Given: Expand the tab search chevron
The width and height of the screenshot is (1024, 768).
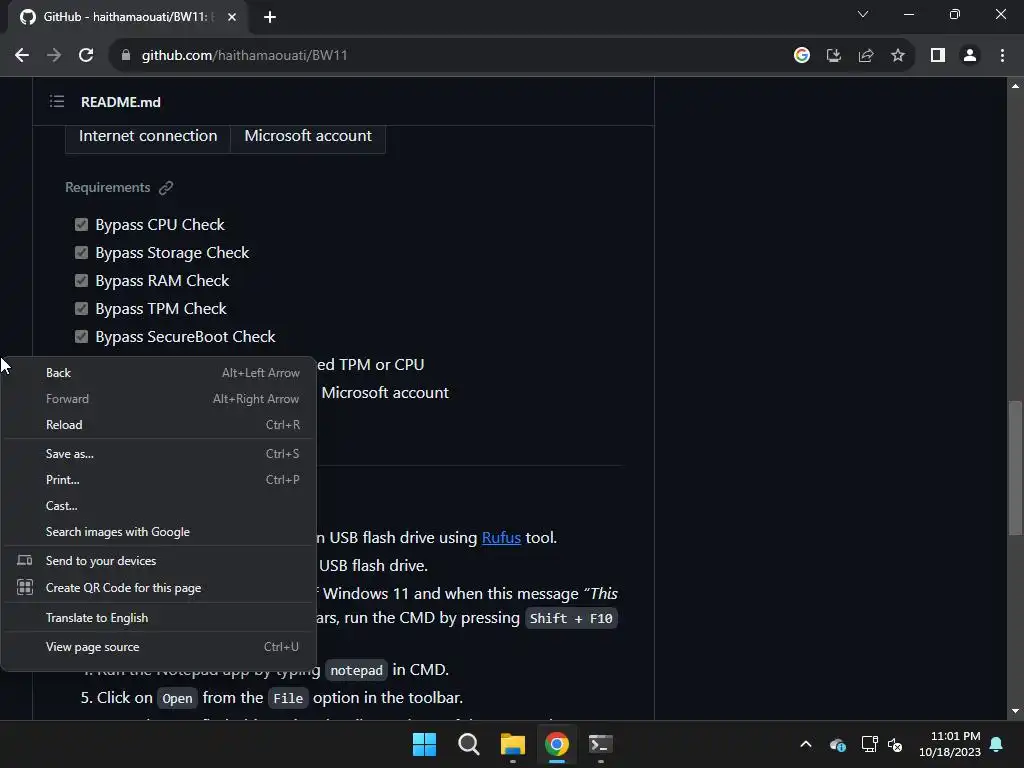Looking at the screenshot, I should tap(863, 14).
